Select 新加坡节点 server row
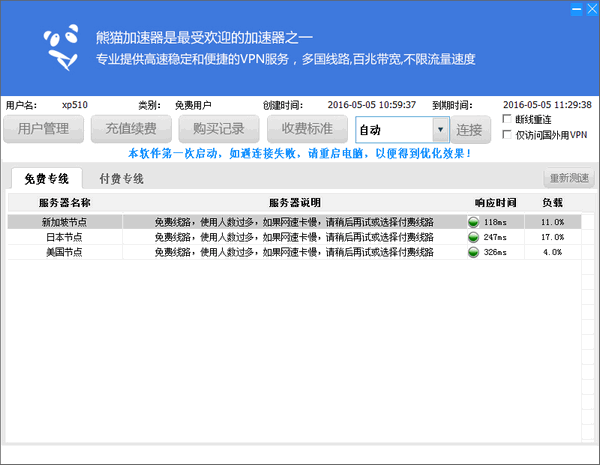Image resolution: width=600 pixels, height=465 pixels. pos(294,222)
